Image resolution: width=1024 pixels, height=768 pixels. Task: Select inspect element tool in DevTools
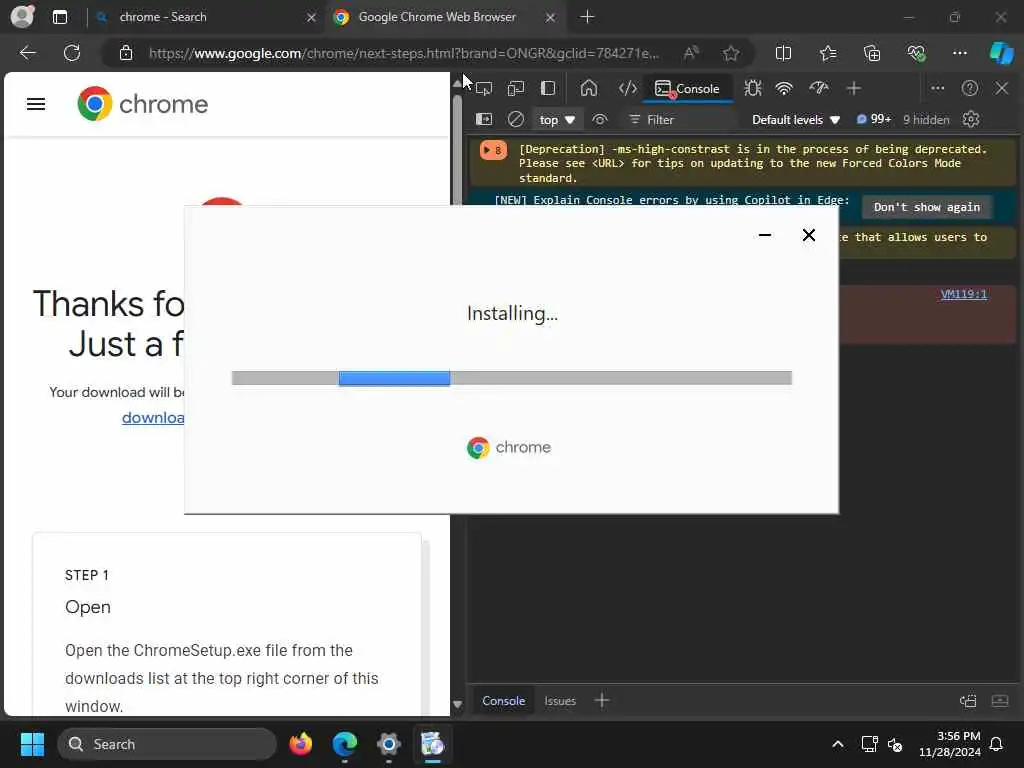coord(484,88)
